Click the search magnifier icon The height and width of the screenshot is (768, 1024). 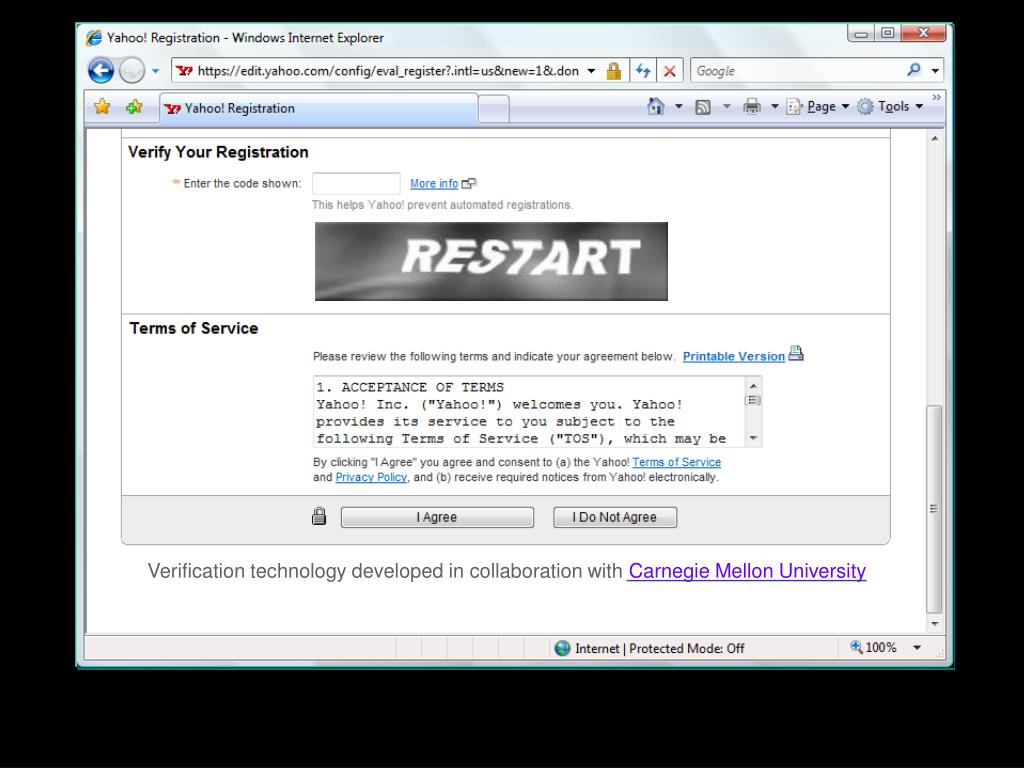914,69
